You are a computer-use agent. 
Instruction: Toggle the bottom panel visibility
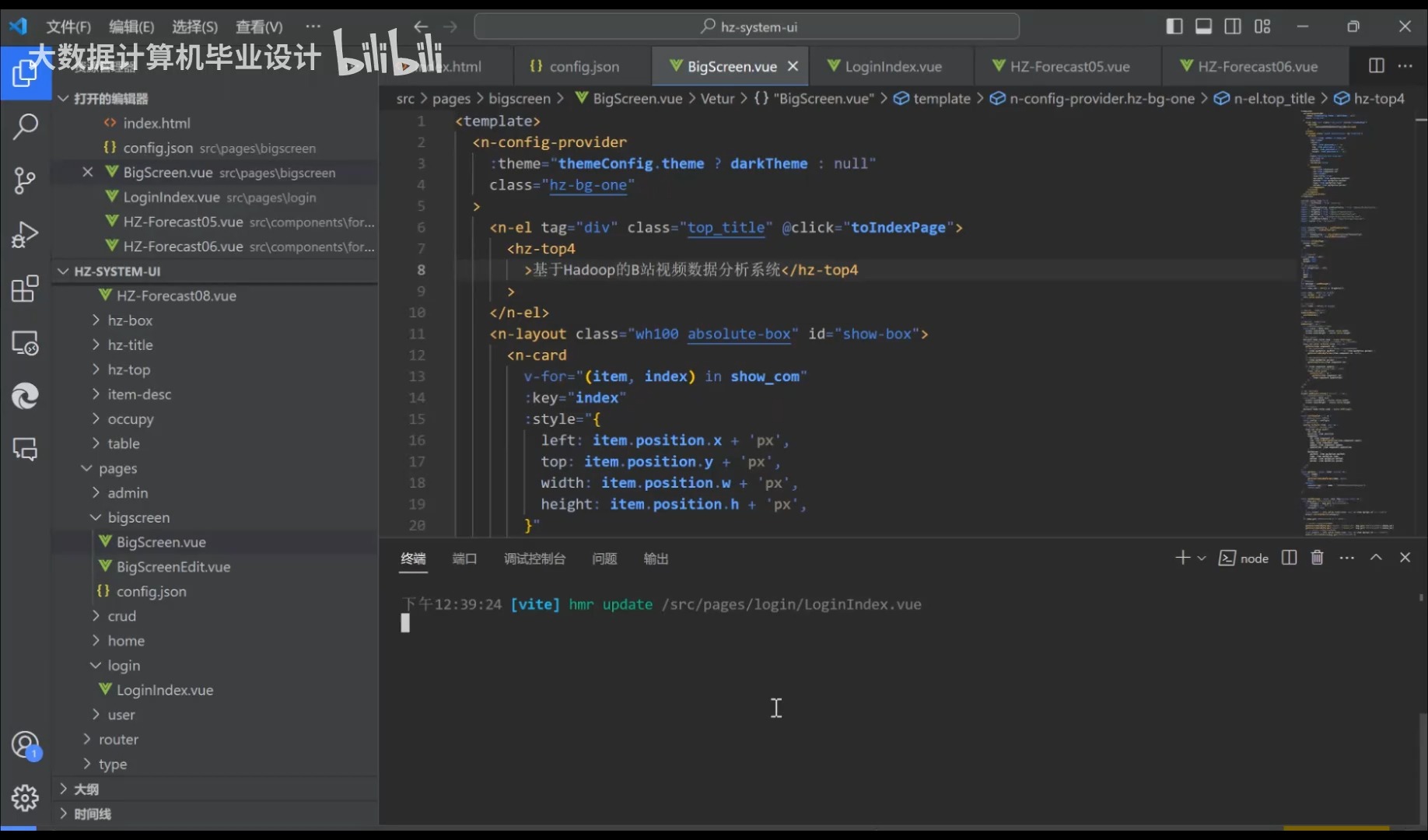pos(1203,26)
